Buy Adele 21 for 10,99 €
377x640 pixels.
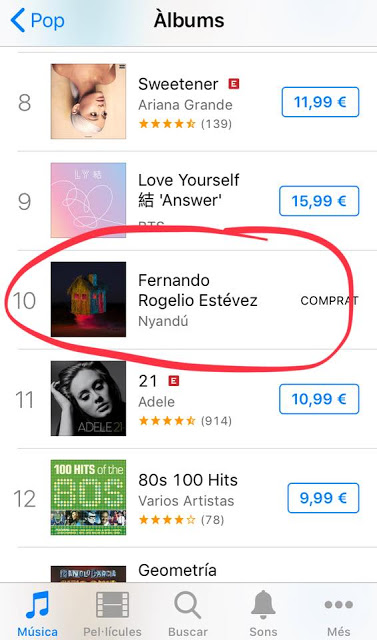(319, 399)
